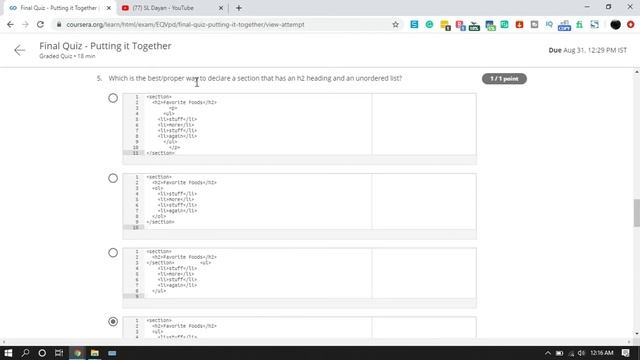Open the IQ extension icon
640x360 pixels.
click(549, 24)
